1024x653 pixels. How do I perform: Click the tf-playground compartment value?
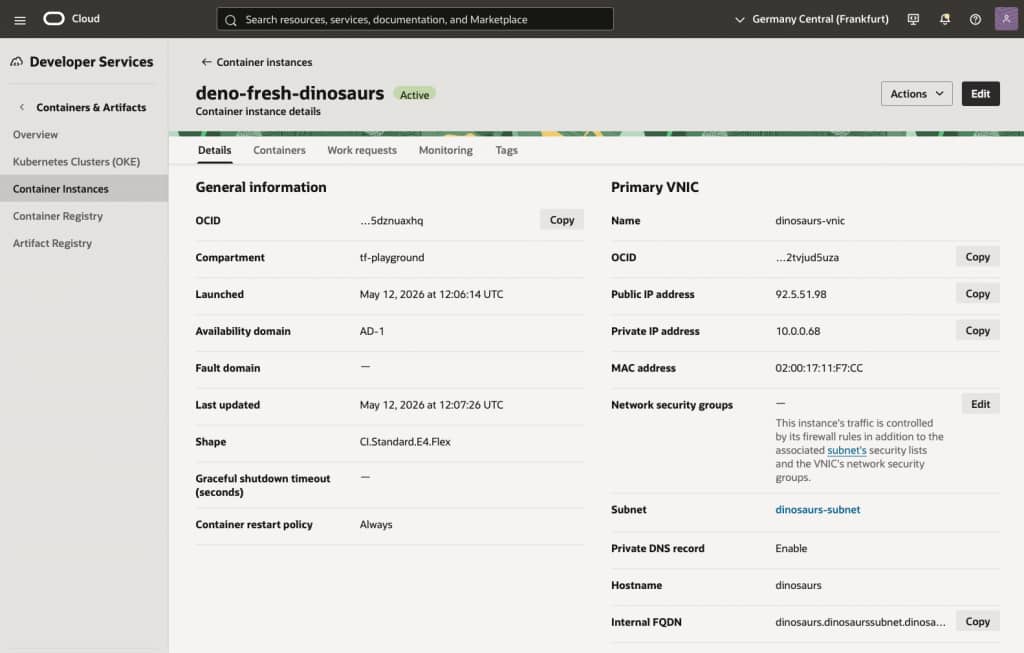coord(392,257)
